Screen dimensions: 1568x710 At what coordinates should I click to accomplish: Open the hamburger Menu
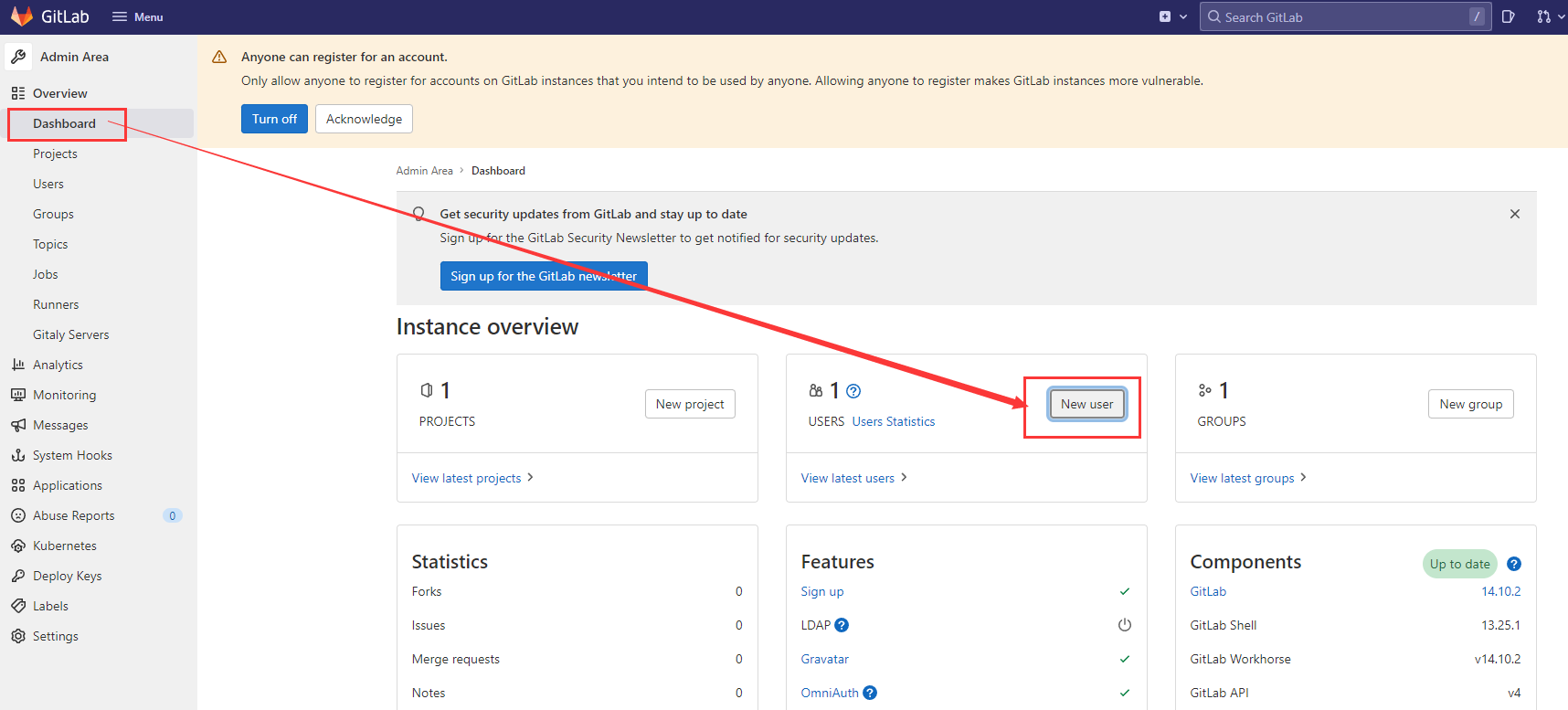(x=137, y=16)
